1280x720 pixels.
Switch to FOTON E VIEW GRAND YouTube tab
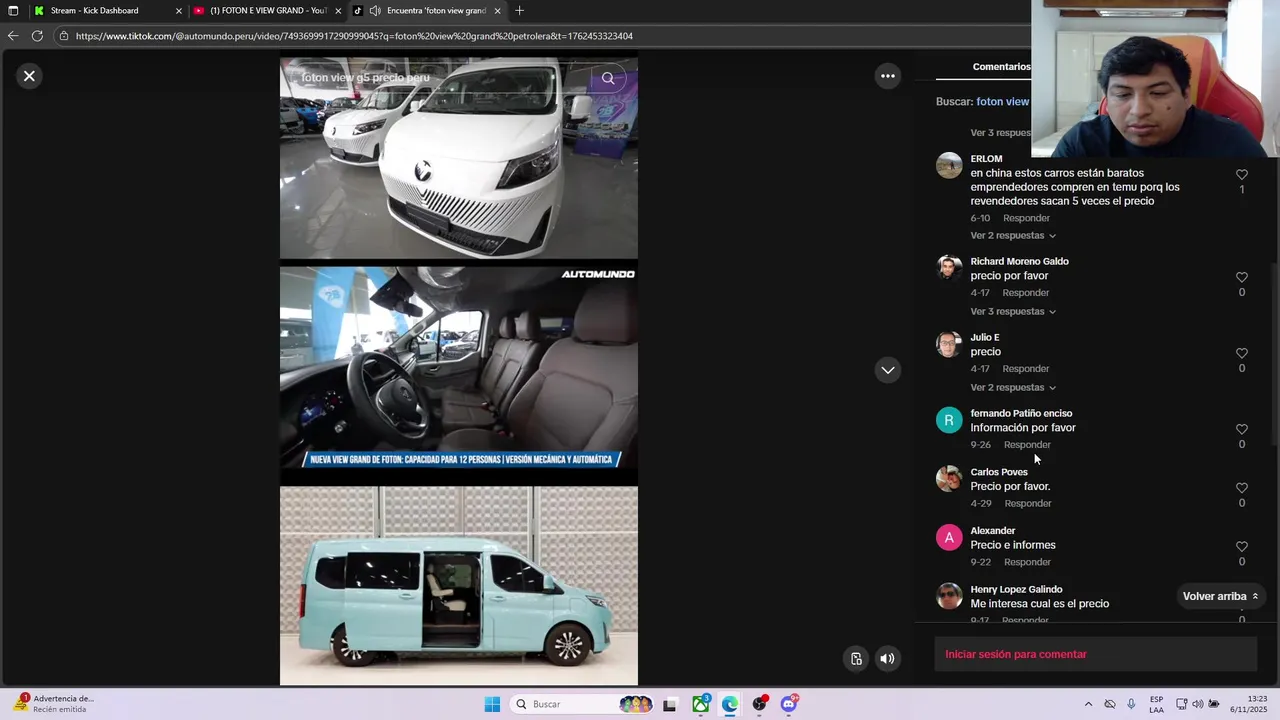tap(268, 11)
